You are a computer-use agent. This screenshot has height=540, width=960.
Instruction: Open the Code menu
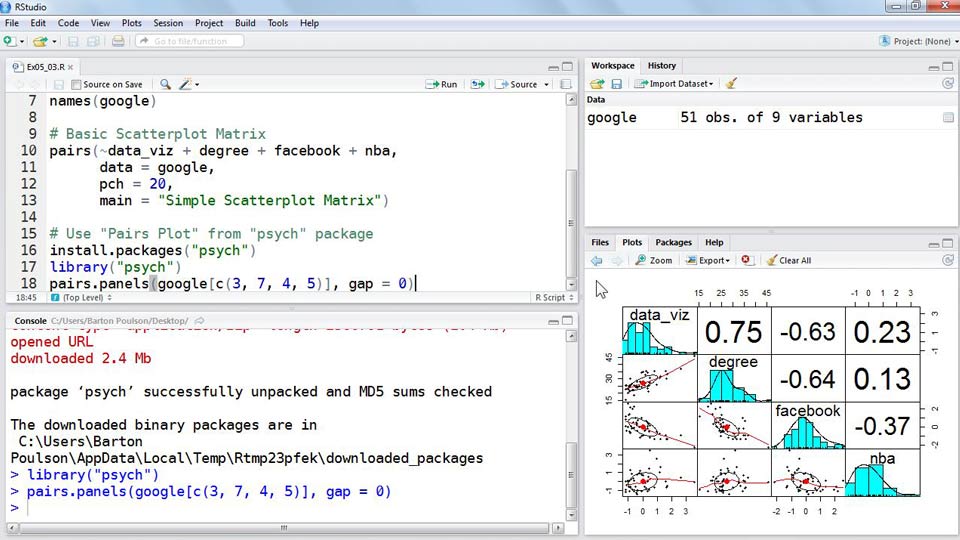pos(68,23)
